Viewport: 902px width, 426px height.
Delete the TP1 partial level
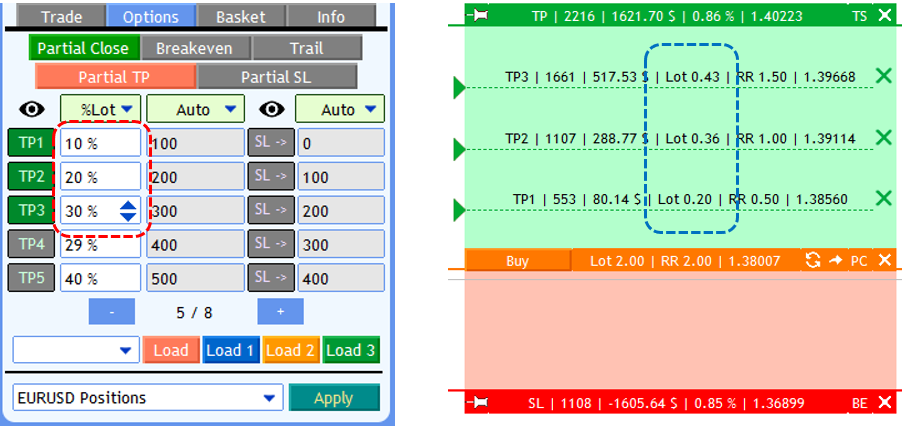(x=884, y=198)
